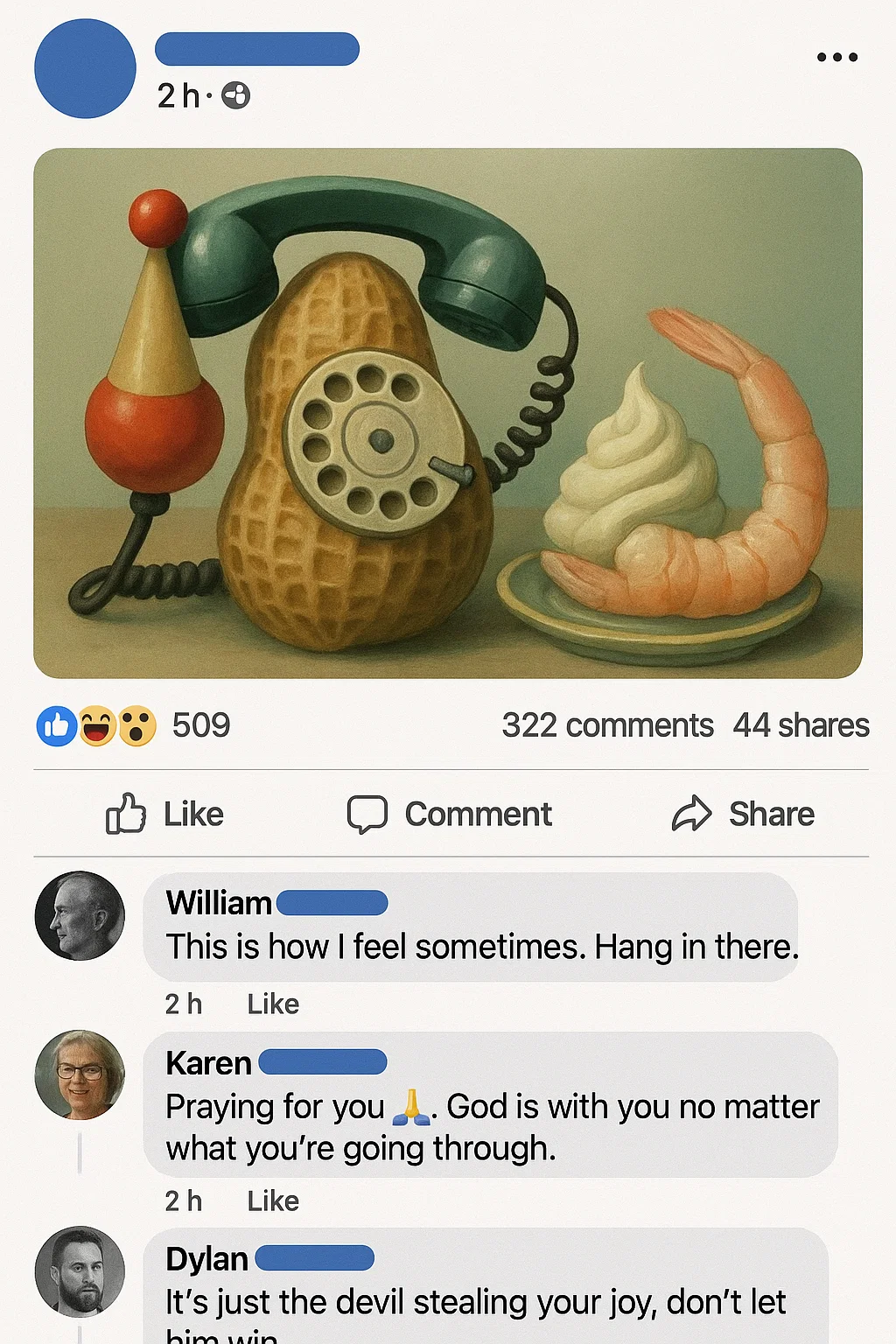Click the blue thumbs-up reaction icon
The width and height of the screenshot is (896, 1344).
(x=57, y=726)
